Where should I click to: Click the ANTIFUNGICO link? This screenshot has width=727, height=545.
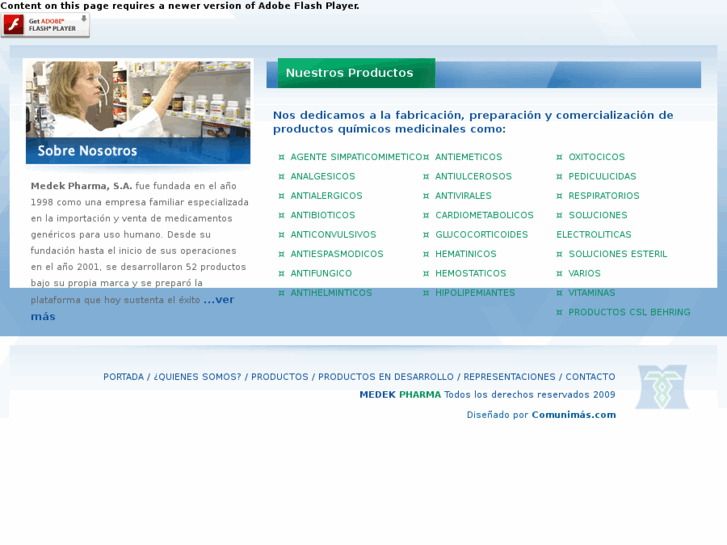tap(321, 274)
